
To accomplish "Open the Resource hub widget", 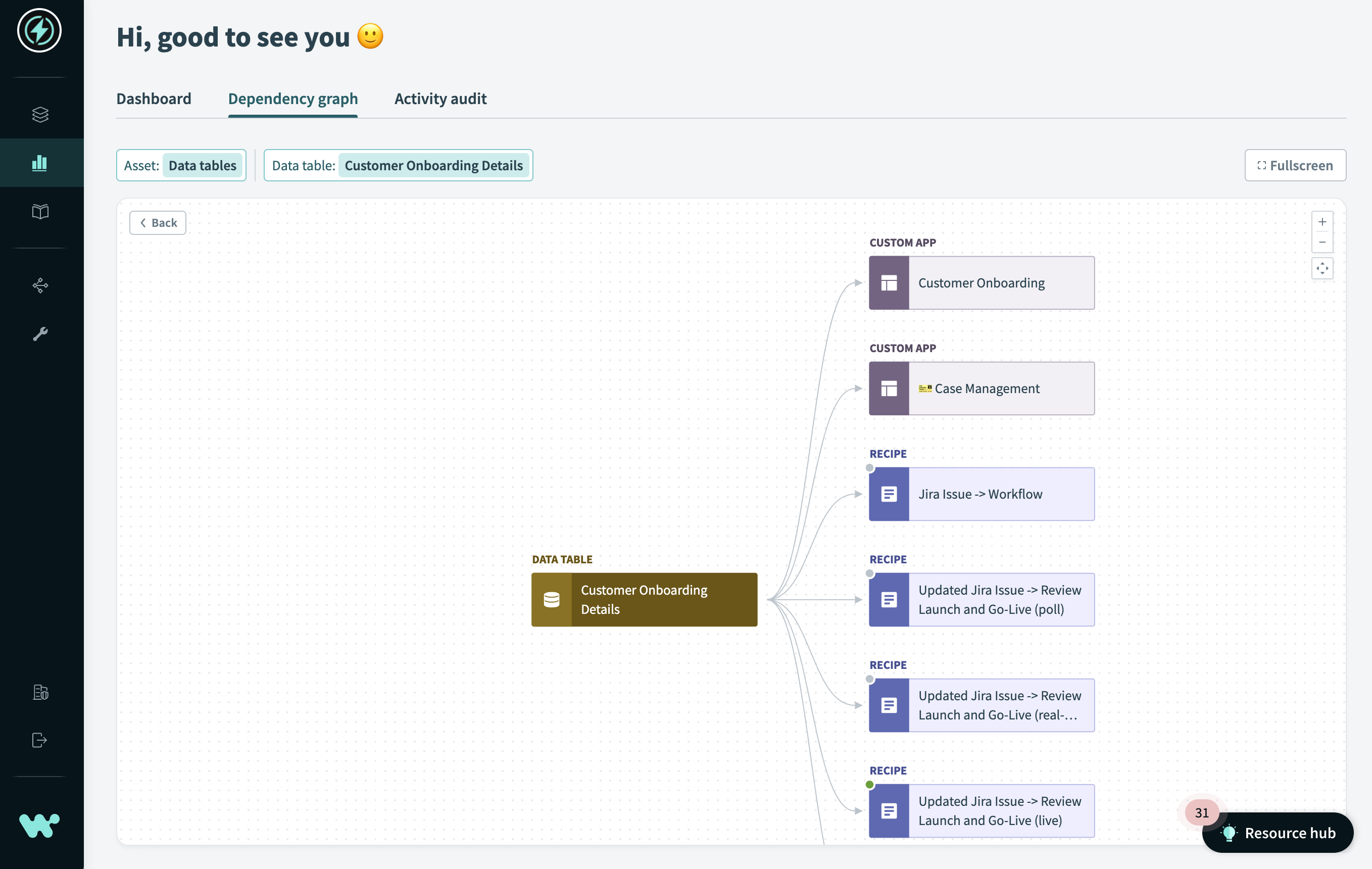I will 1278,833.
